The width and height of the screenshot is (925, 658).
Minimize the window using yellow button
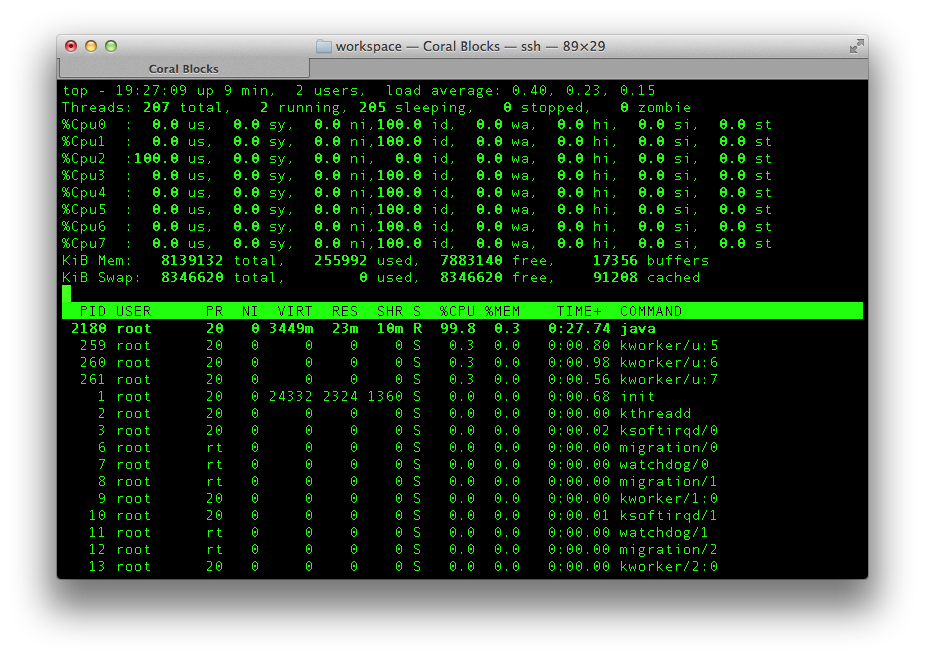[91, 46]
